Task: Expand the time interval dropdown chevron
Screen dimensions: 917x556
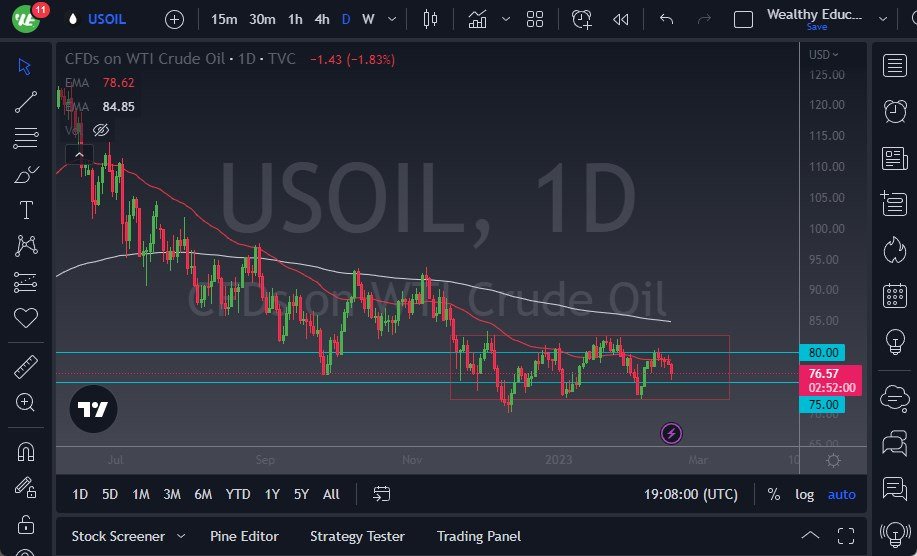Action: tap(391, 19)
